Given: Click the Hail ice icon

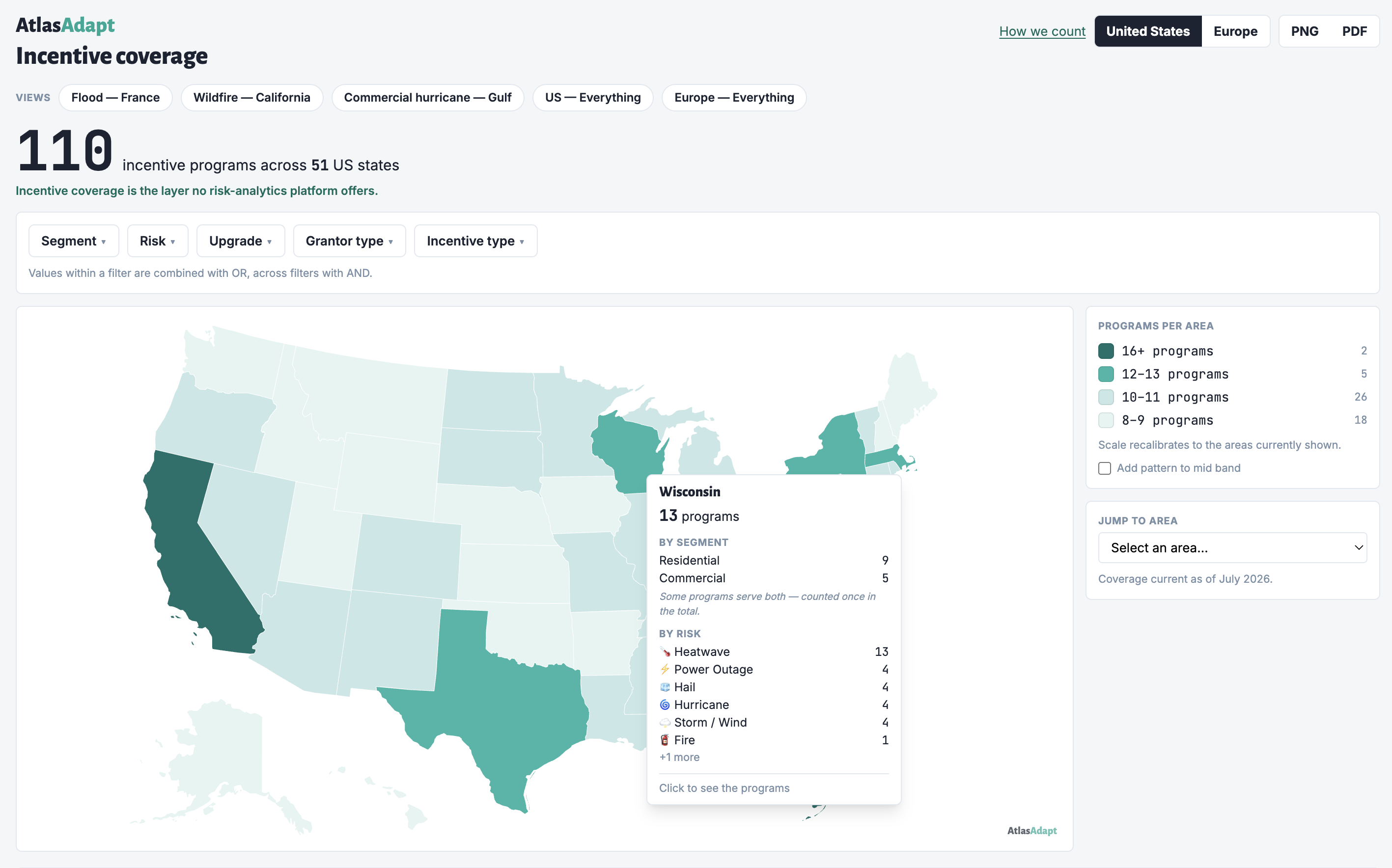Looking at the screenshot, I should 665,687.
